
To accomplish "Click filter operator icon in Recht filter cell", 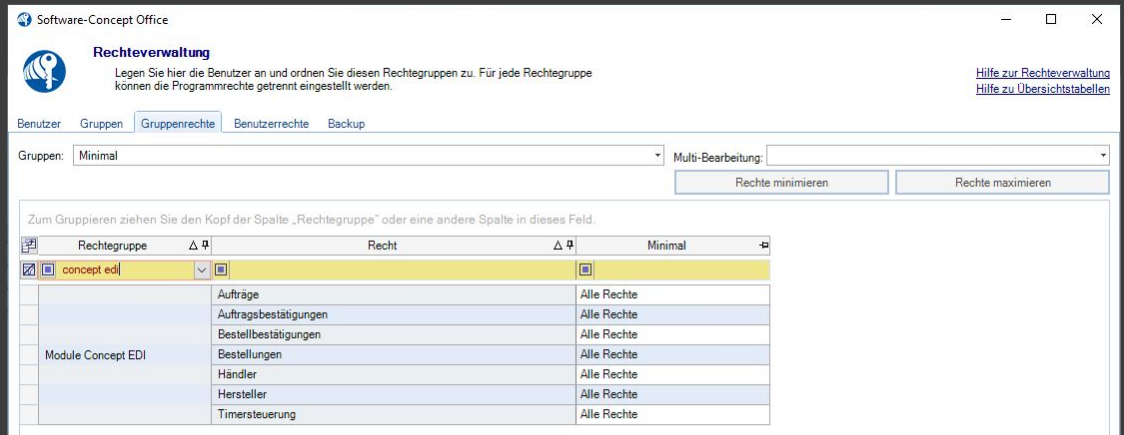I will point(221,269).
